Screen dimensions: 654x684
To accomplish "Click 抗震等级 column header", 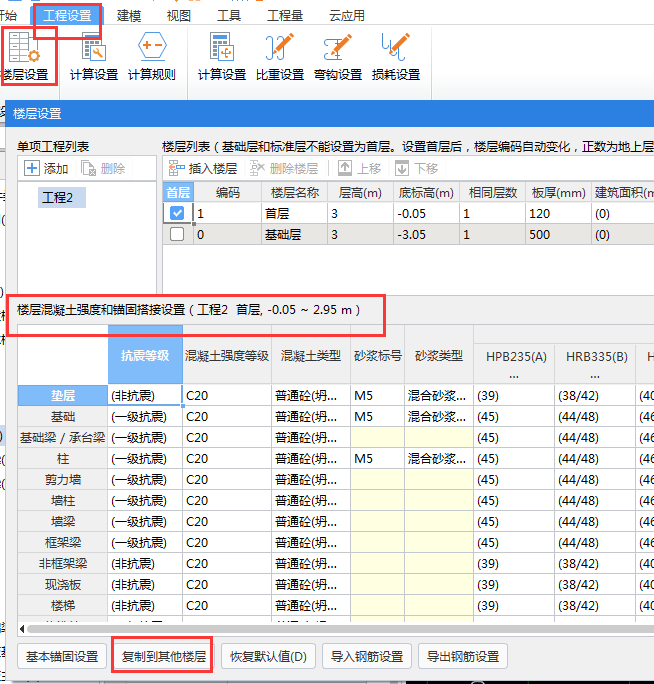I will (145, 355).
